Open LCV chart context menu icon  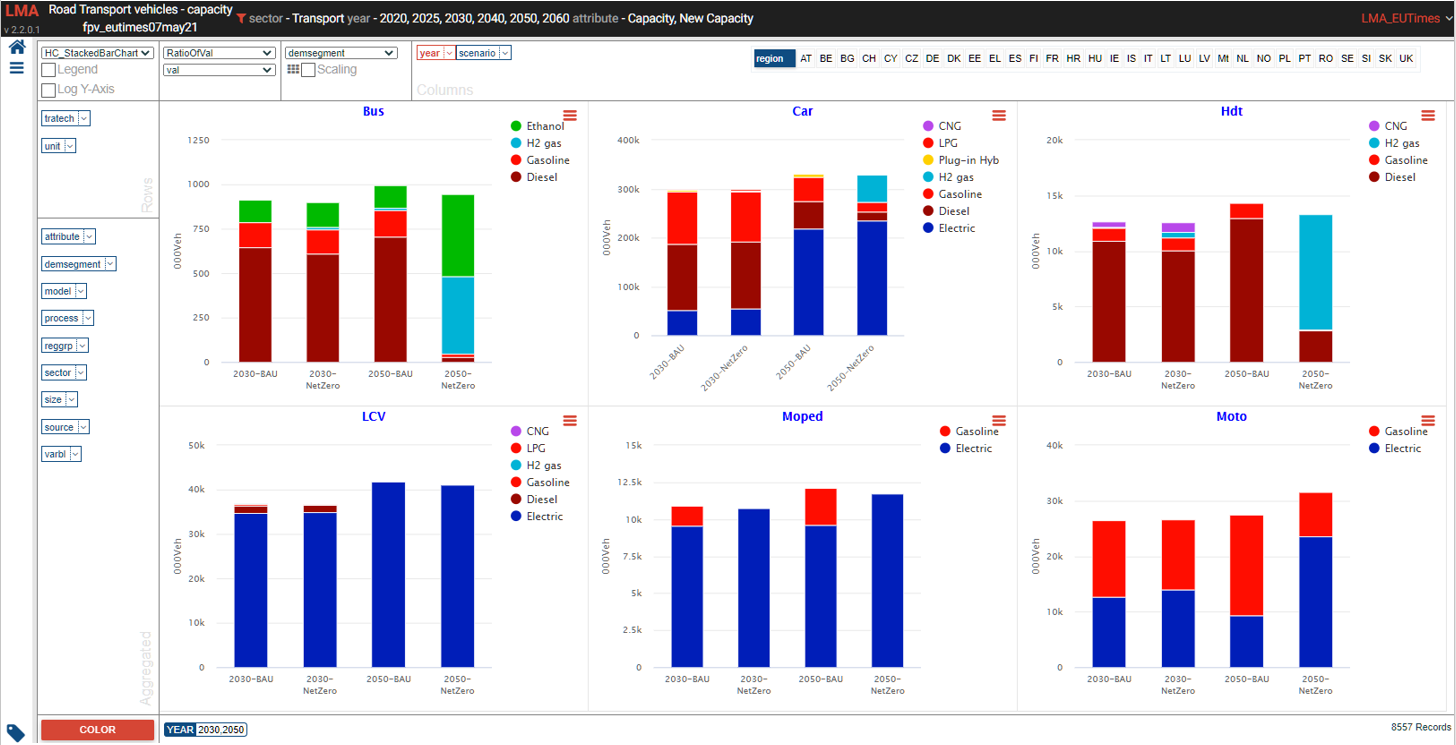tap(570, 421)
